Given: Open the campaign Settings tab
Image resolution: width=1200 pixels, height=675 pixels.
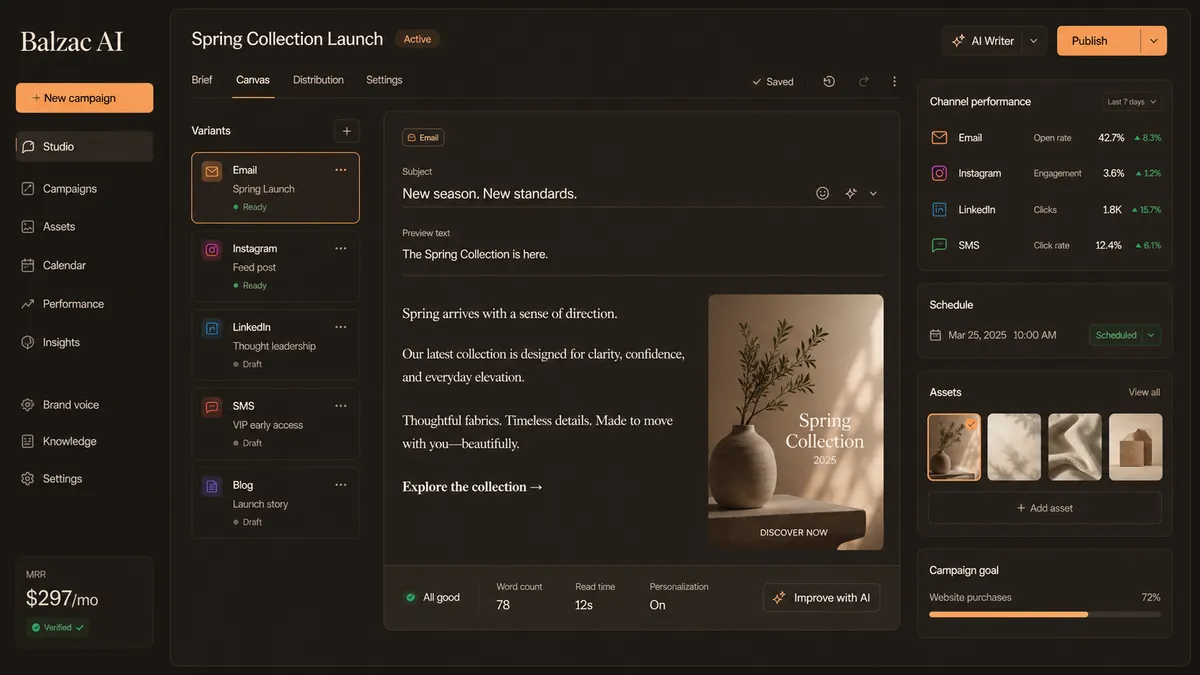Looking at the screenshot, I should pos(384,80).
